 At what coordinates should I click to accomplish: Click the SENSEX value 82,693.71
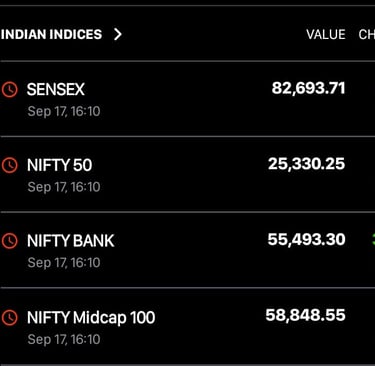(x=308, y=88)
